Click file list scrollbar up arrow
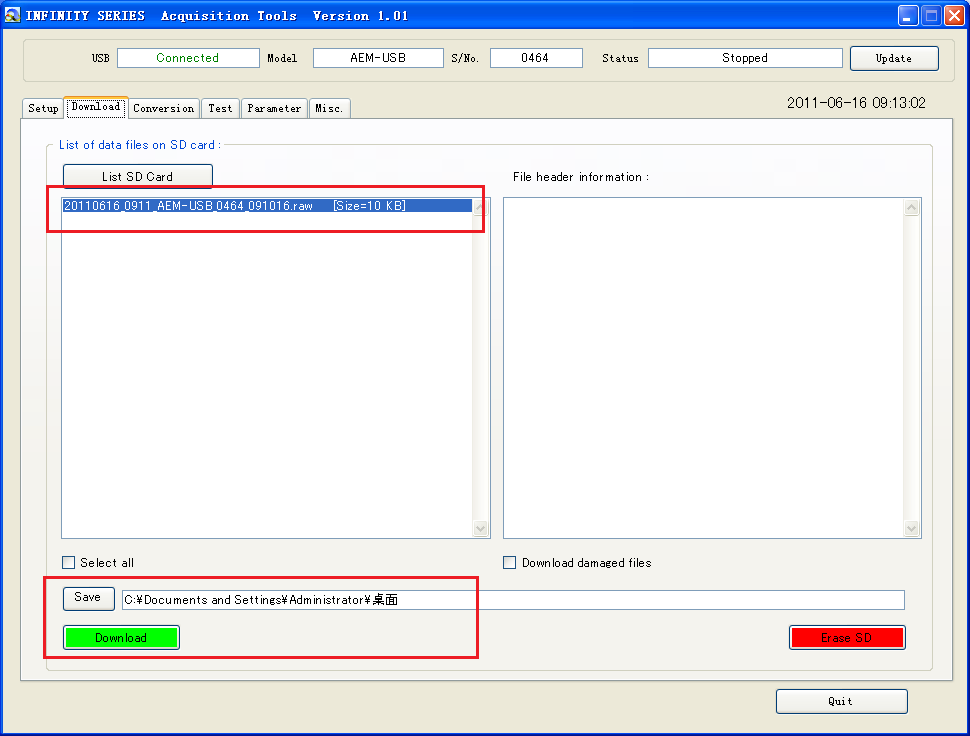Screen dimensions: 970x736 480,208
